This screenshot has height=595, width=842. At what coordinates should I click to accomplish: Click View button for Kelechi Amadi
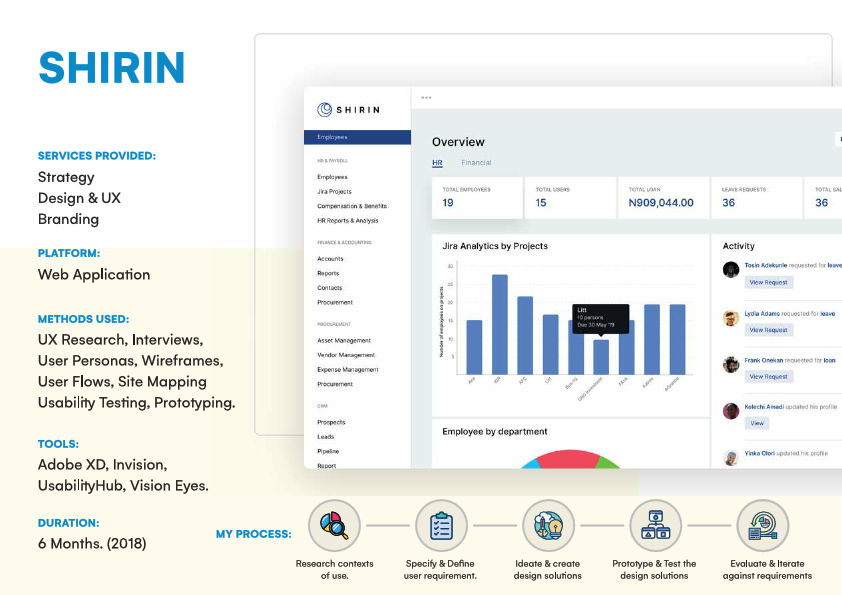(757, 423)
